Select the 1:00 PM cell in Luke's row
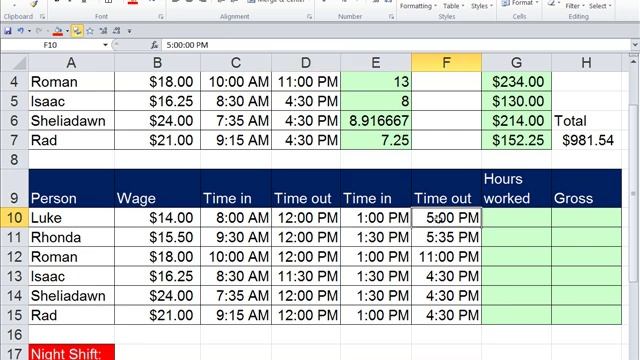The height and width of the screenshot is (360, 640). [x=376, y=218]
